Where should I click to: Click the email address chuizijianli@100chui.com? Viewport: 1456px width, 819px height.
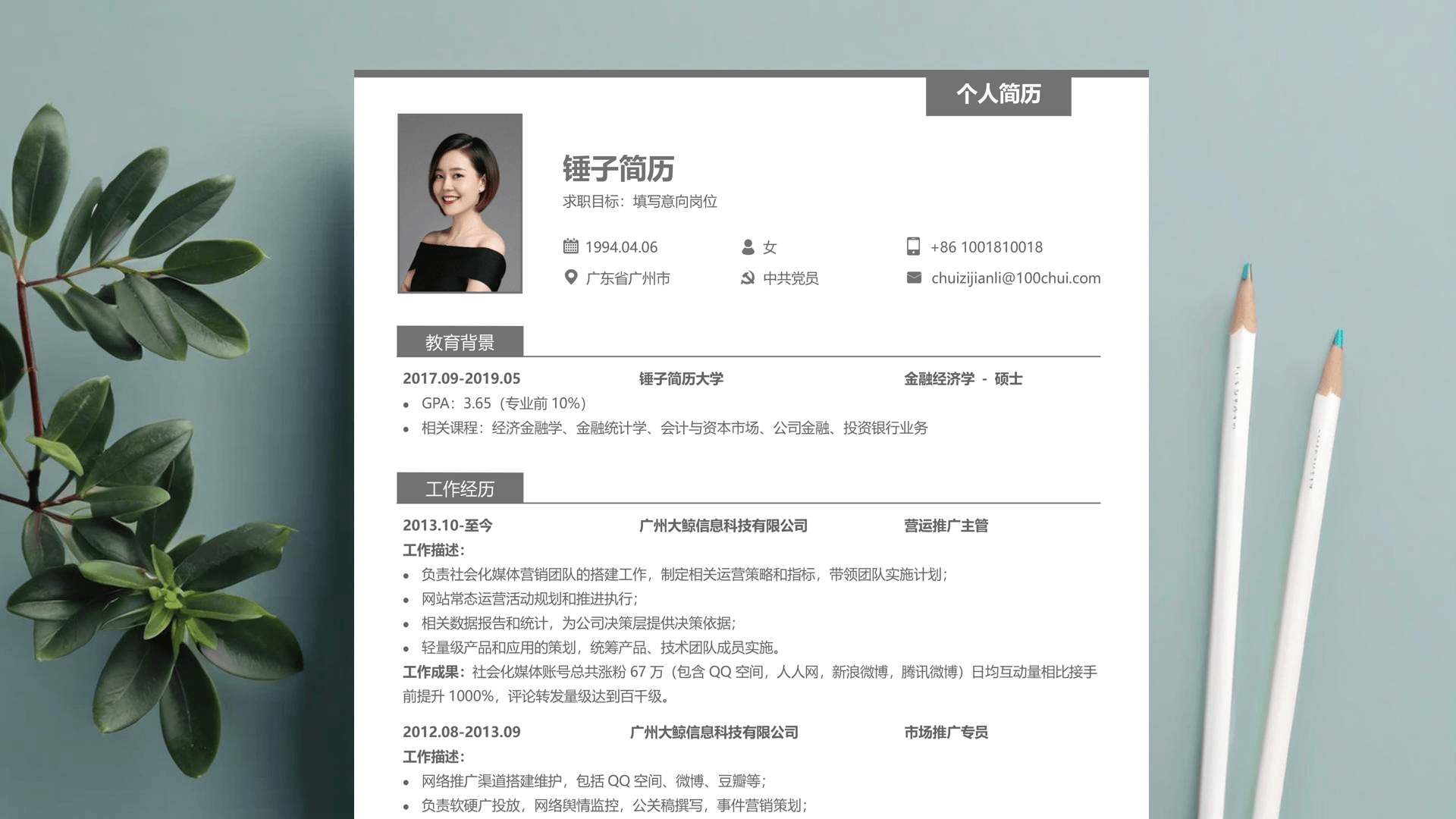pos(1015,278)
